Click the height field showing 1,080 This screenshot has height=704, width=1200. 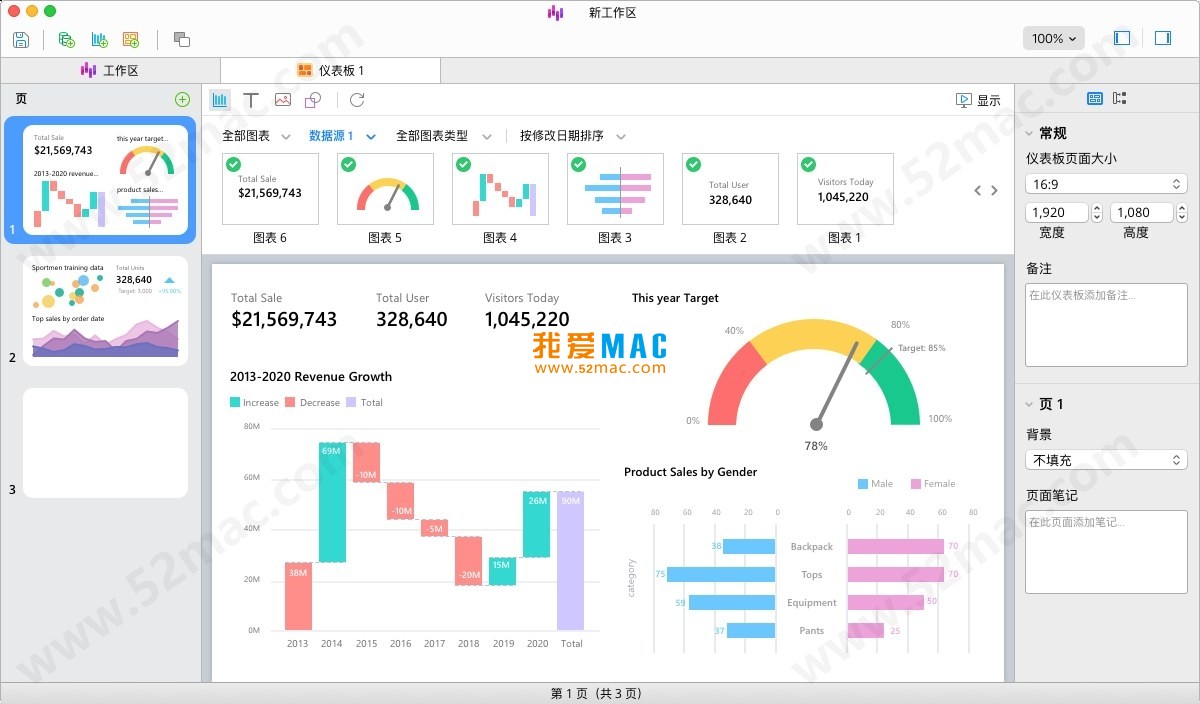click(1144, 212)
